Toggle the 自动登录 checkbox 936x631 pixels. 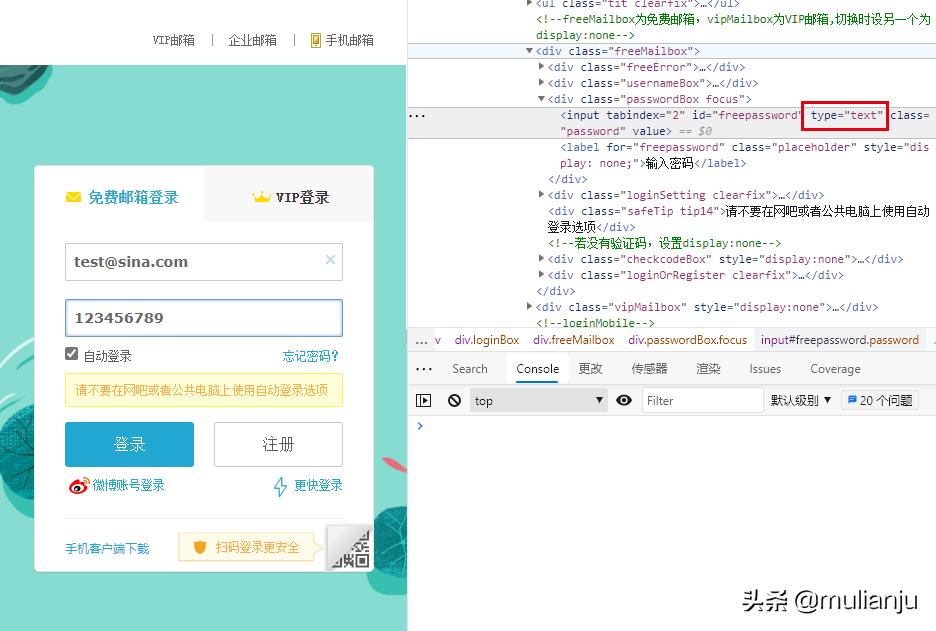(x=71, y=352)
